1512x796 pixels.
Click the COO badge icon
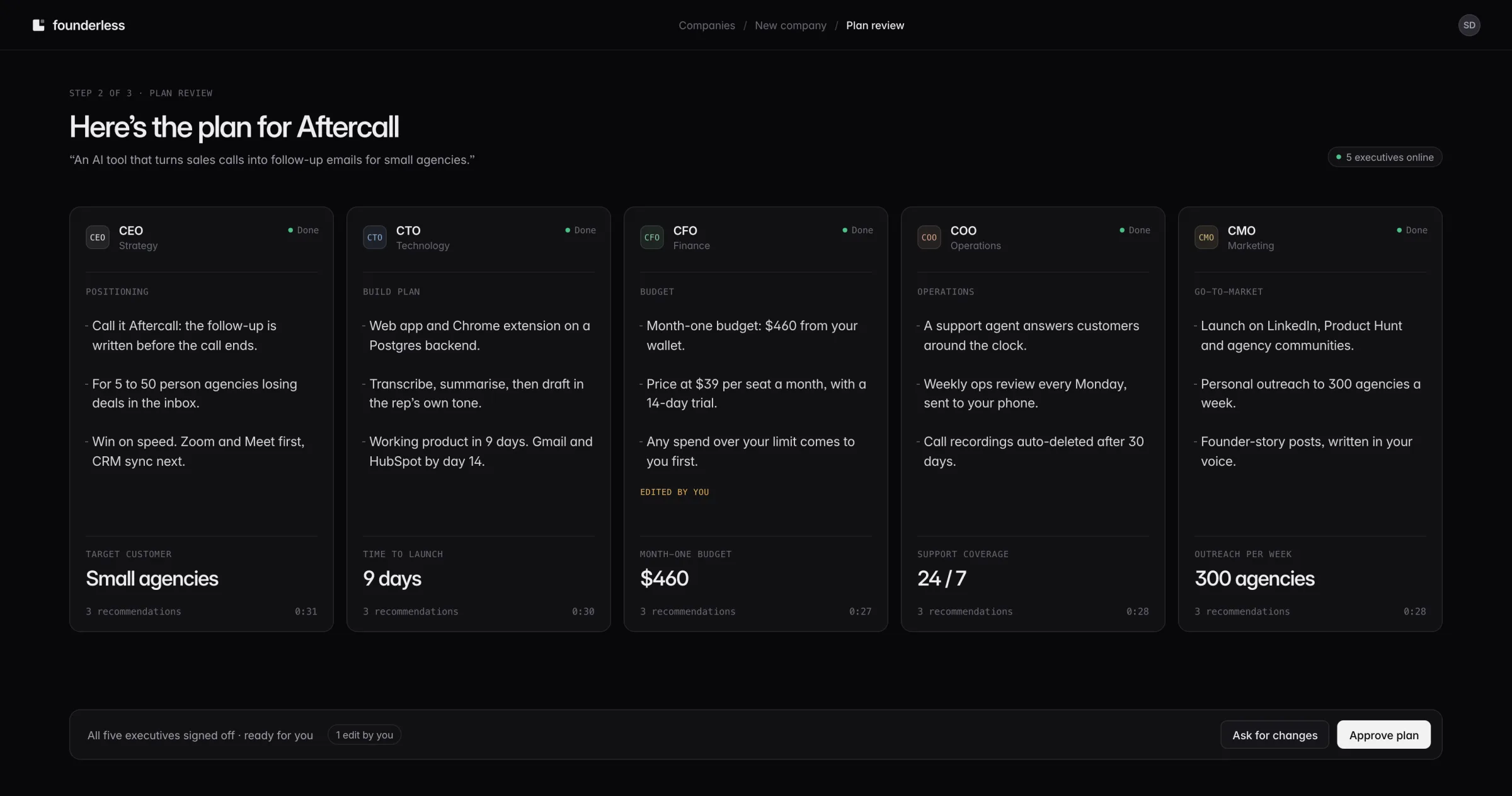pyautogui.click(x=929, y=238)
